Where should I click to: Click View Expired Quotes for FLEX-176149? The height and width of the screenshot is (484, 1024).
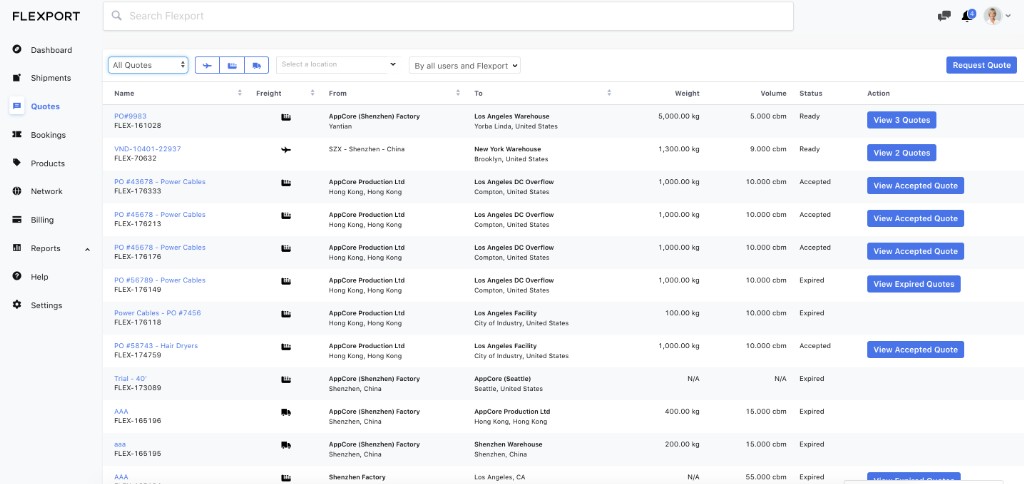pos(914,284)
